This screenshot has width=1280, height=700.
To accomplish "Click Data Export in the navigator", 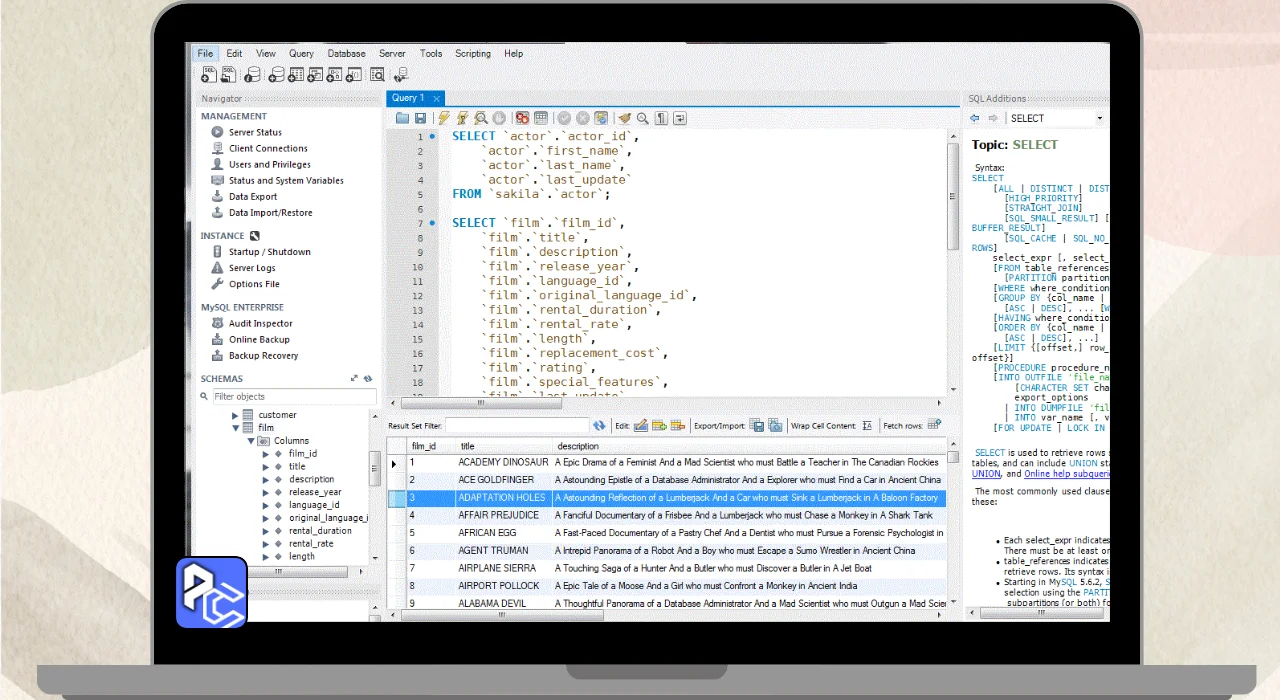I will coord(253,197).
